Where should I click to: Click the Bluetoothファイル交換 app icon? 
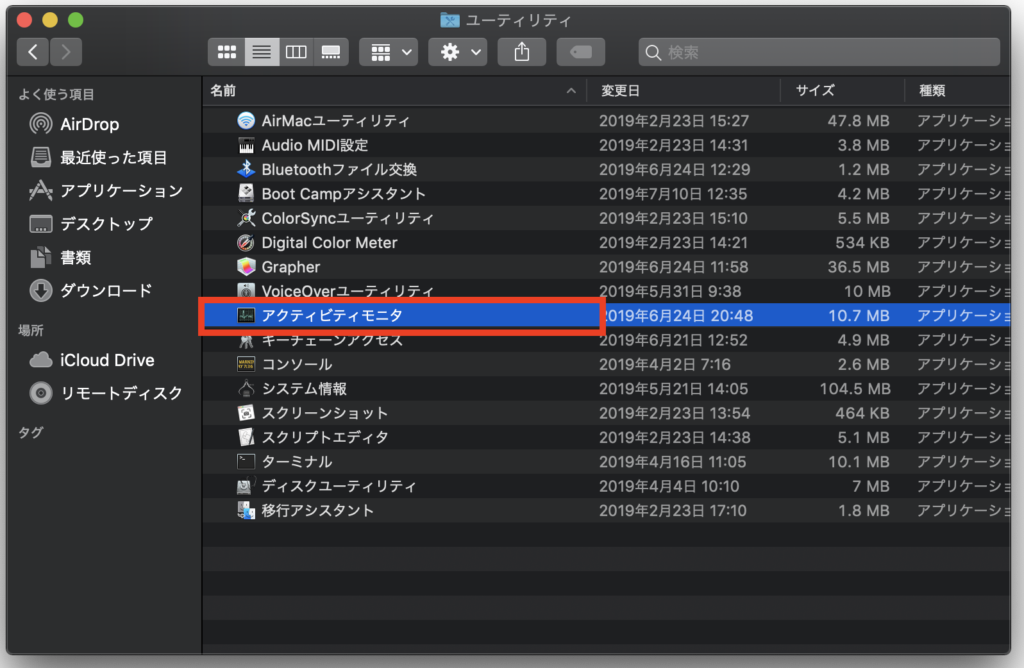246,169
